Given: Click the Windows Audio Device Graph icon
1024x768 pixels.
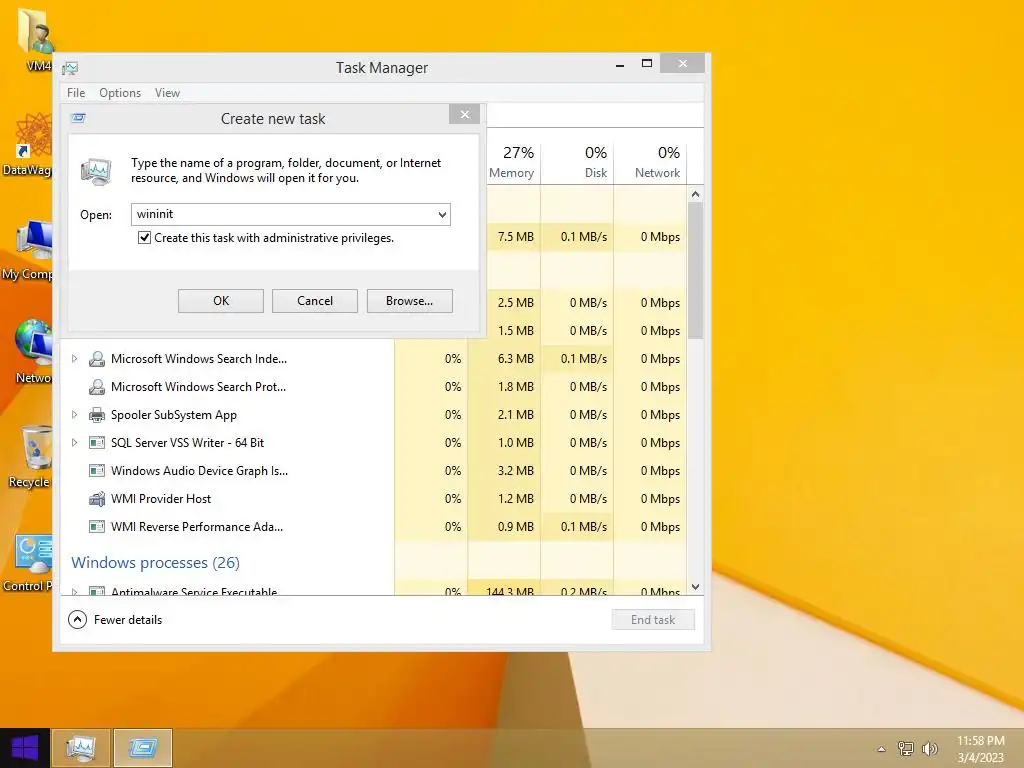Looking at the screenshot, I should click(97, 471).
